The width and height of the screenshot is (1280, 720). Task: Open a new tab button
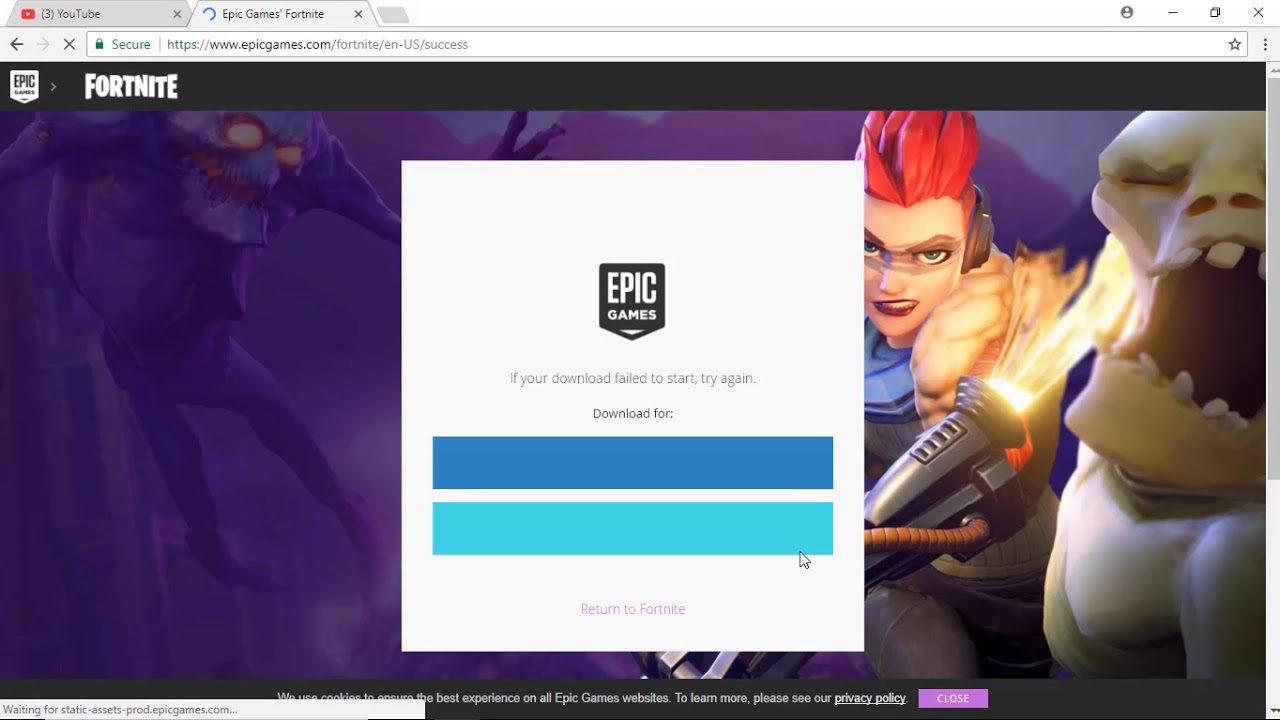[x=393, y=15]
